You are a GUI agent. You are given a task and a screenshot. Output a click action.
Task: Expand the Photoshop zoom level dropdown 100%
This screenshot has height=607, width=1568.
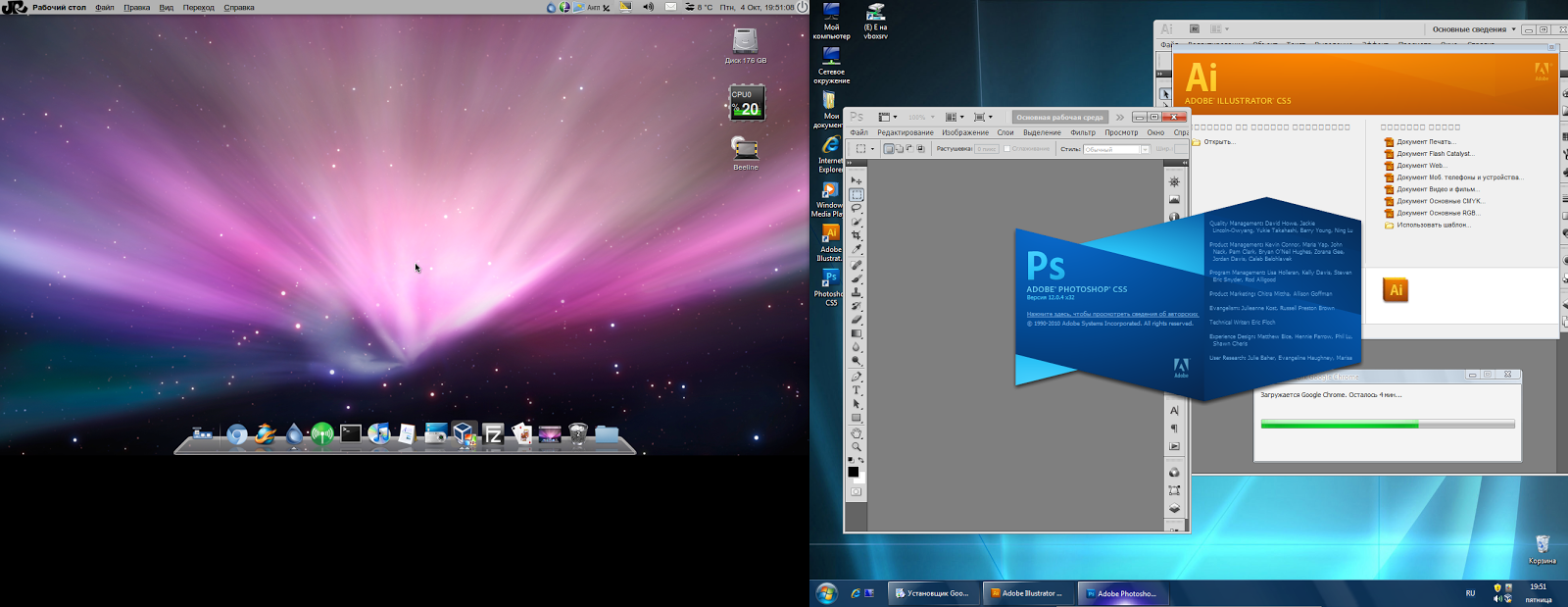pyautogui.click(x=920, y=117)
